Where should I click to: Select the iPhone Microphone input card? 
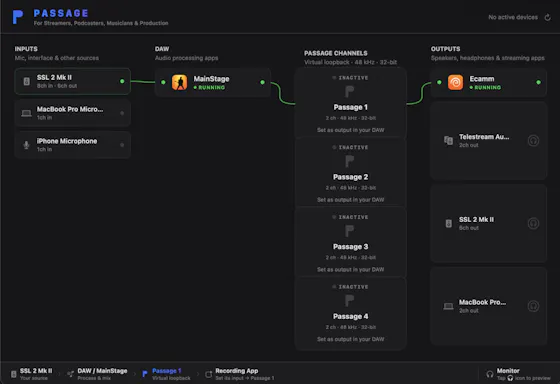[x=72, y=145]
